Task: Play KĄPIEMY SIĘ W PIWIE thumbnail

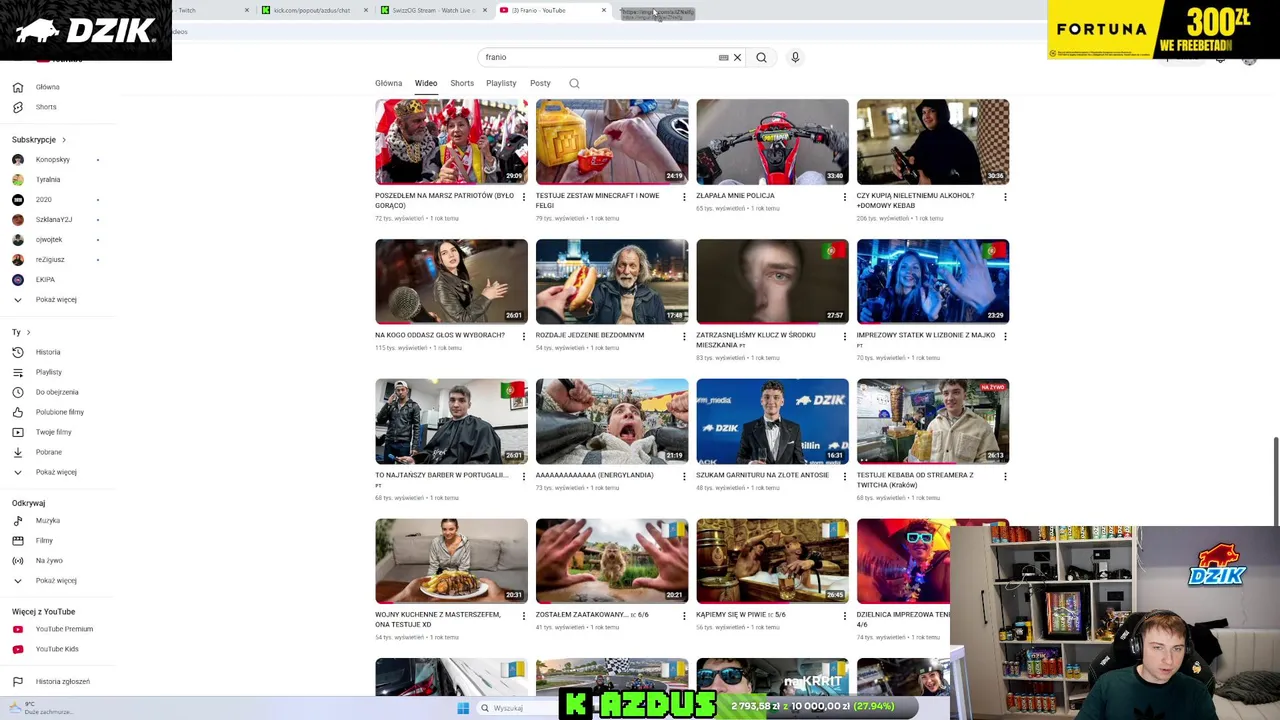Action: point(772,560)
